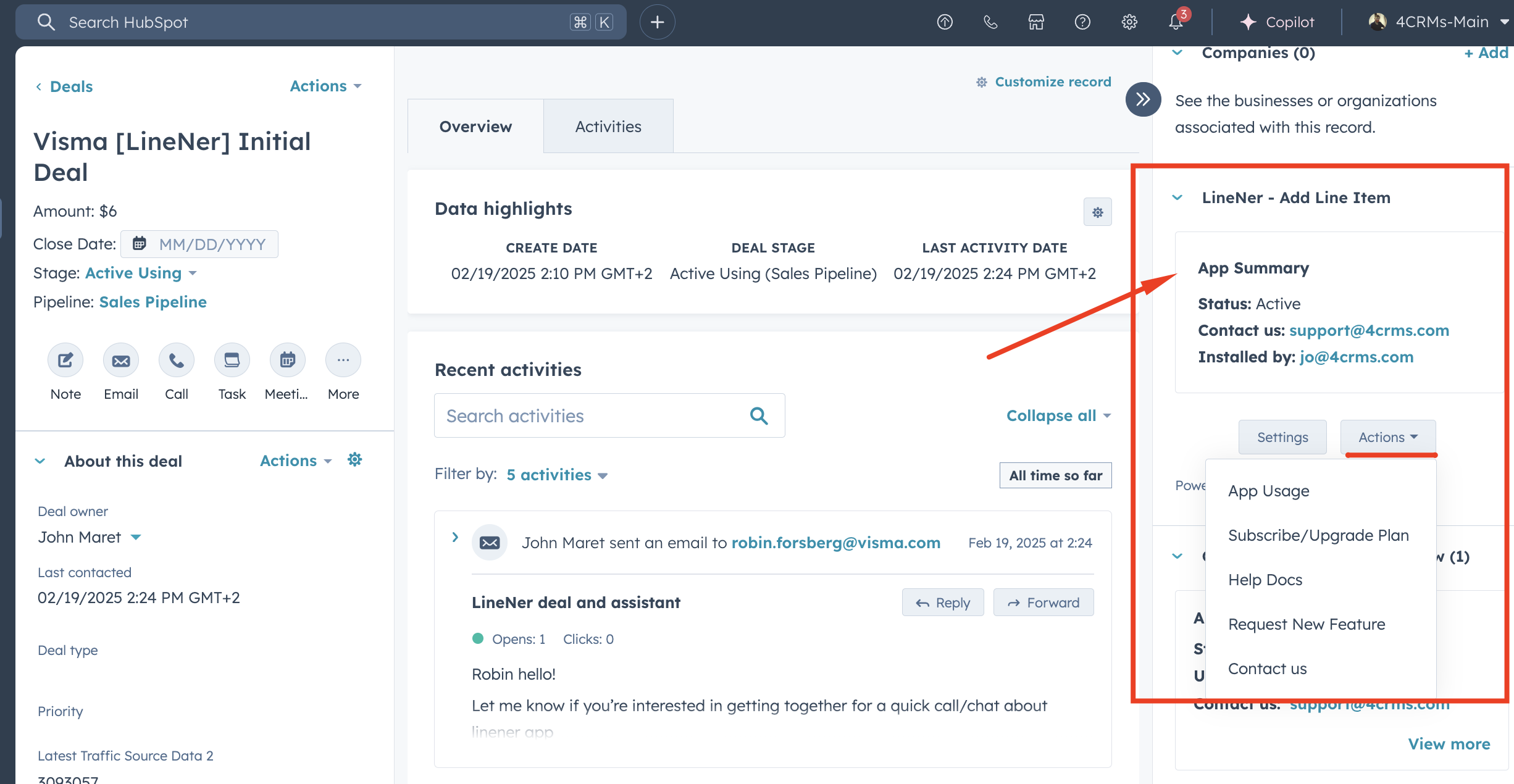Click the email activity envelope icon

[x=490, y=543]
